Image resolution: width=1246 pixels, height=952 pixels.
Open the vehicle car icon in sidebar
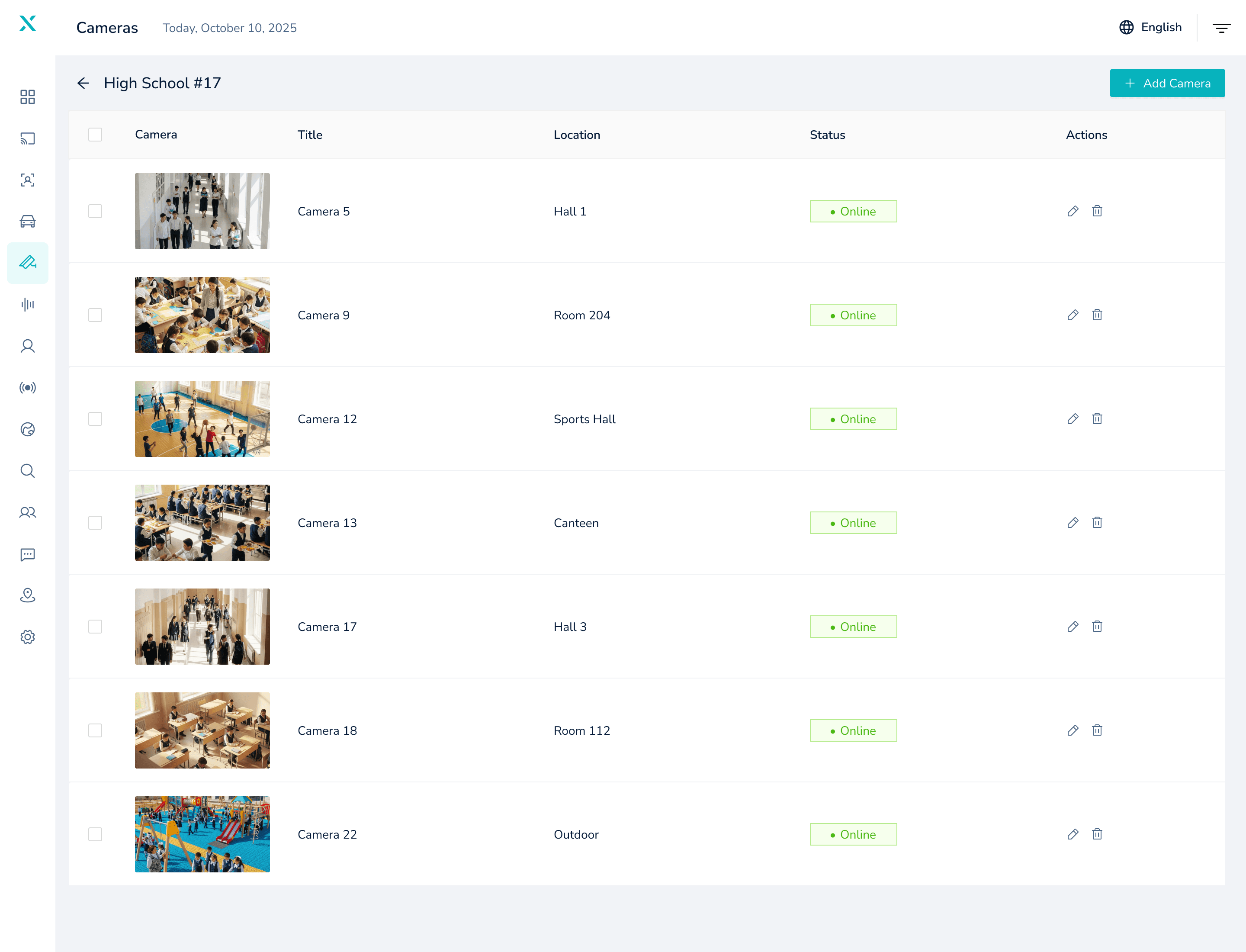click(x=27, y=222)
